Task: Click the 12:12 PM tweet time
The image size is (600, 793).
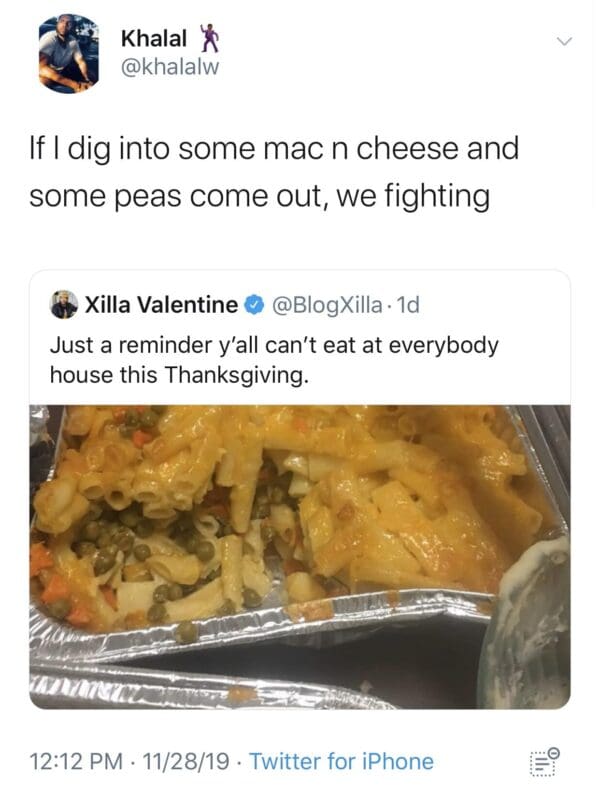Action: [76, 761]
